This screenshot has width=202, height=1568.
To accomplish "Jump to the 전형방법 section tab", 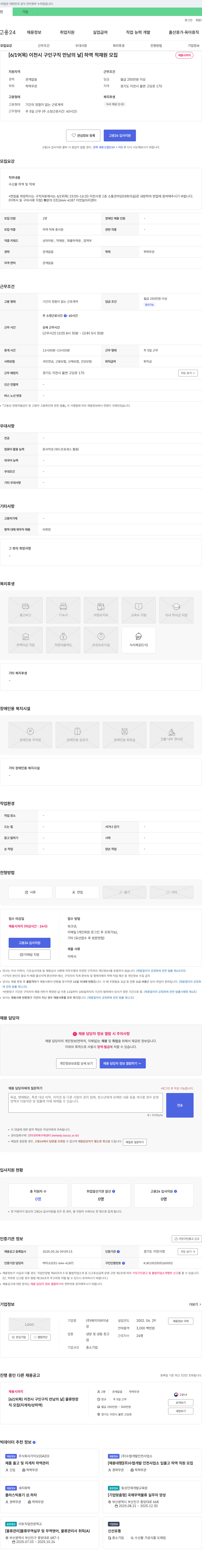I will pos(156,46).
